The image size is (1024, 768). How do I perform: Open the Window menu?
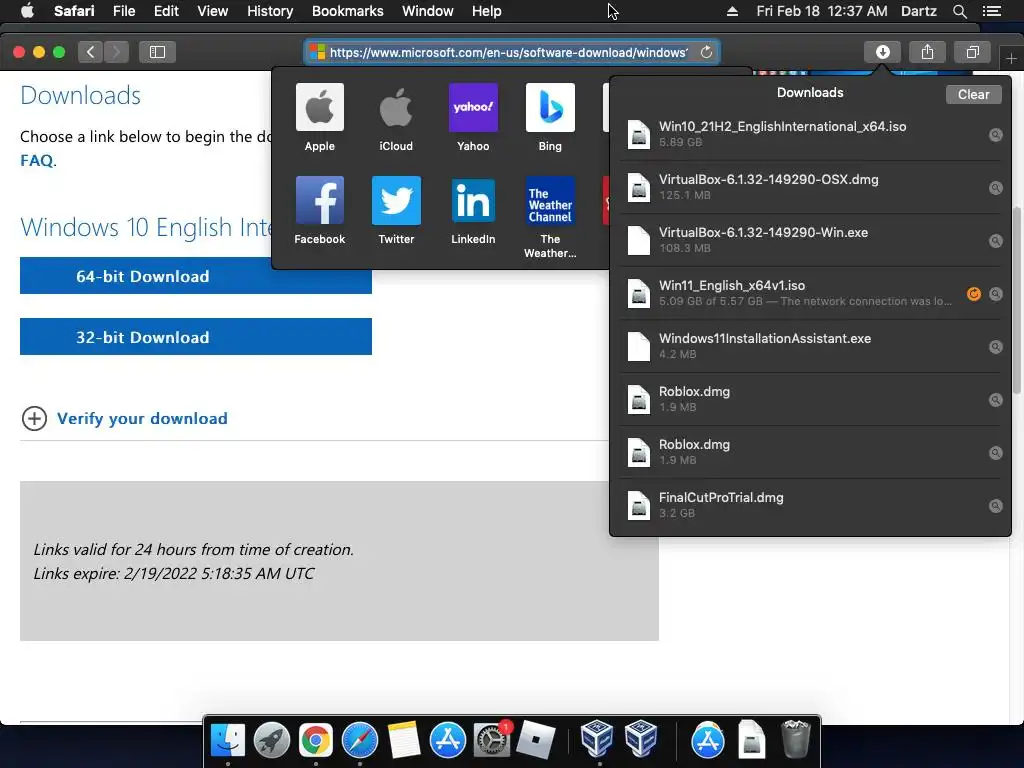[427, 11]
